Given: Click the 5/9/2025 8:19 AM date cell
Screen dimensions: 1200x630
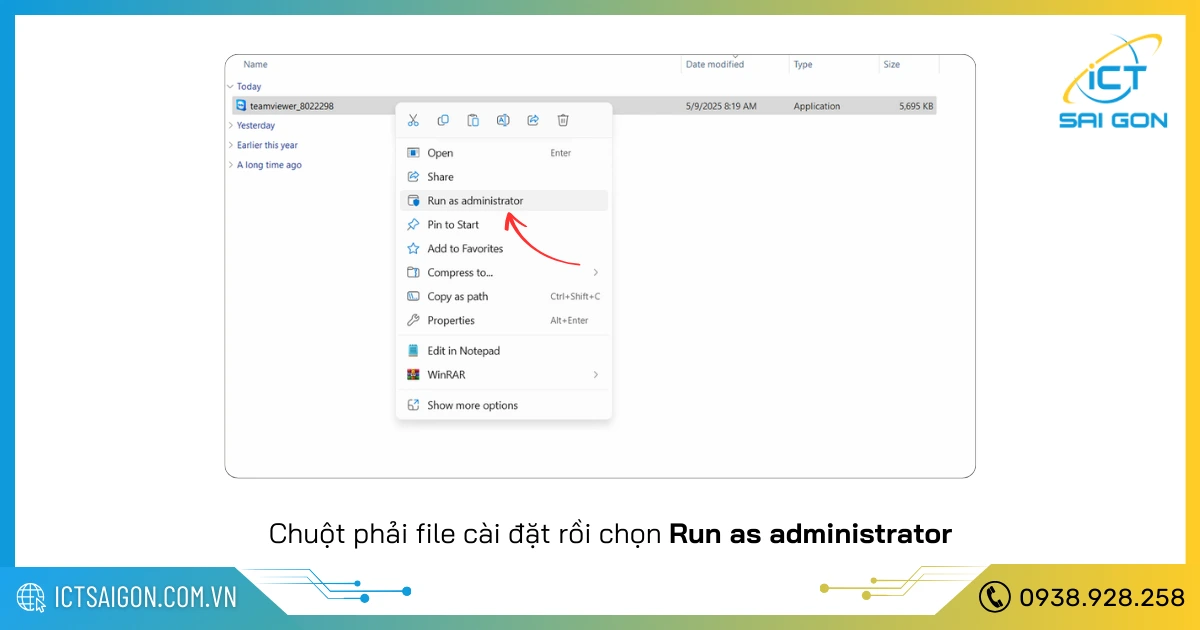Looking at the screenshot, I should [x=721, y=106].
